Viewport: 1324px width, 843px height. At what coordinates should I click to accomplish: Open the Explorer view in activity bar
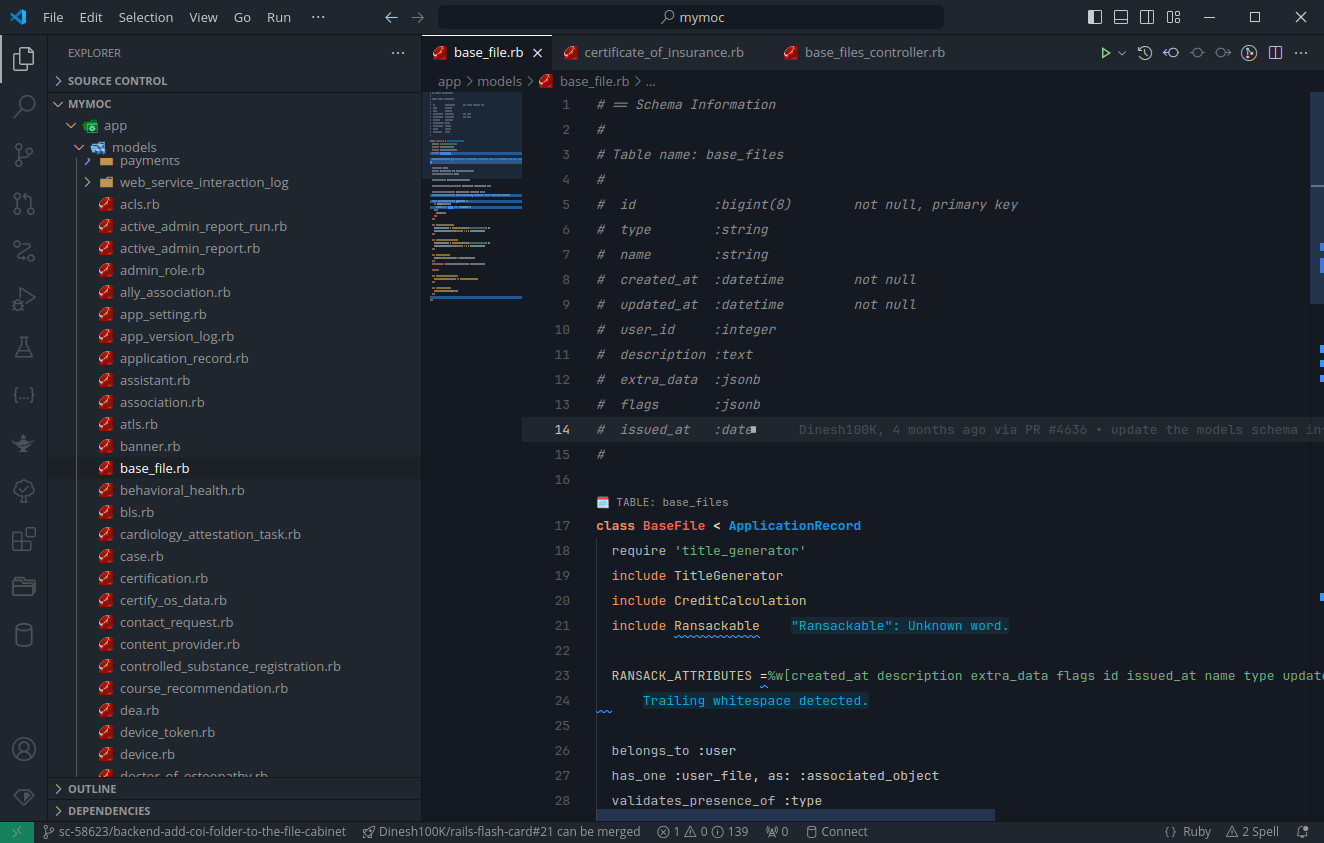tap(24, 59)
